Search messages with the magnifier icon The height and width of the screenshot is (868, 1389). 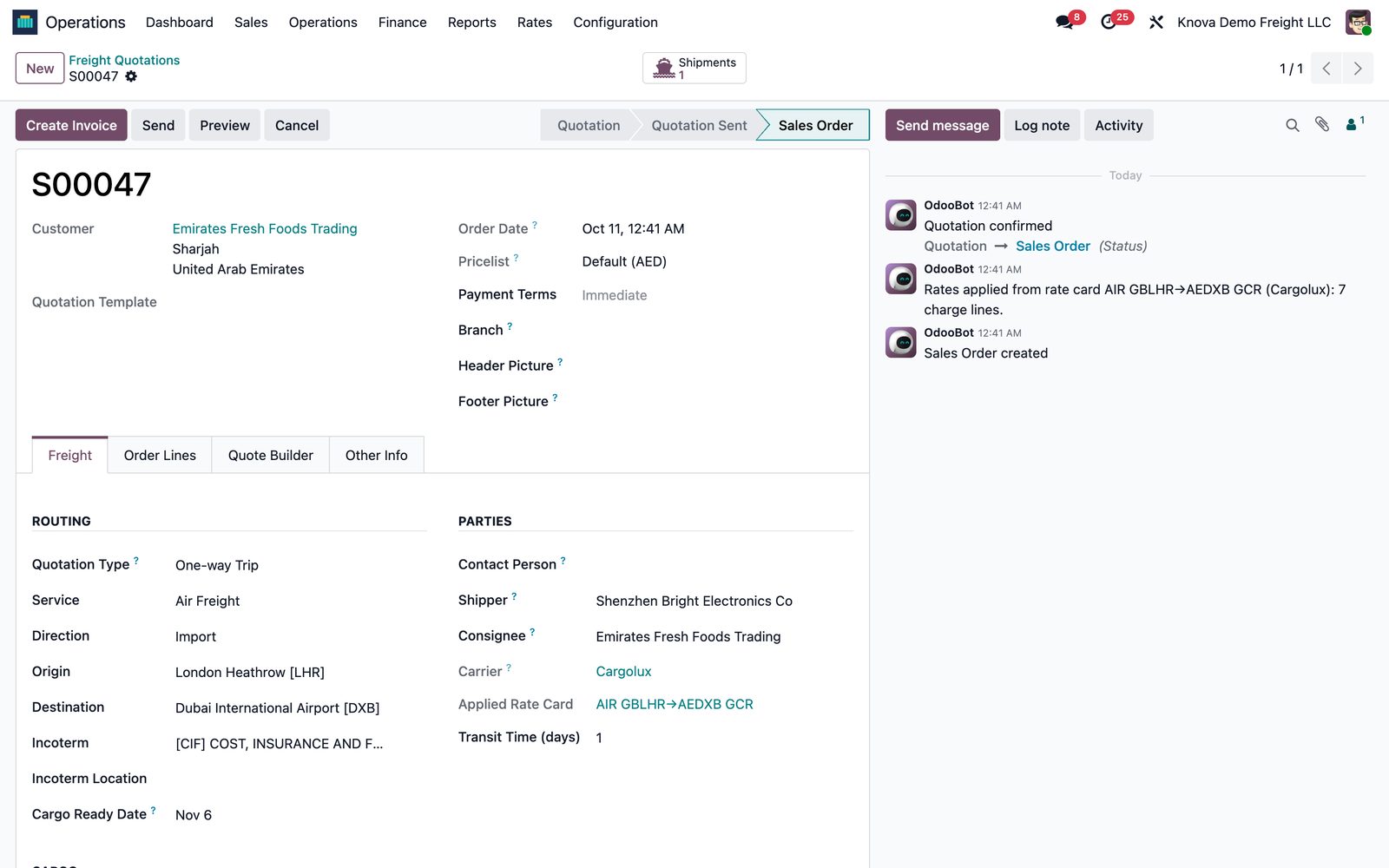tap(1293, 125)
